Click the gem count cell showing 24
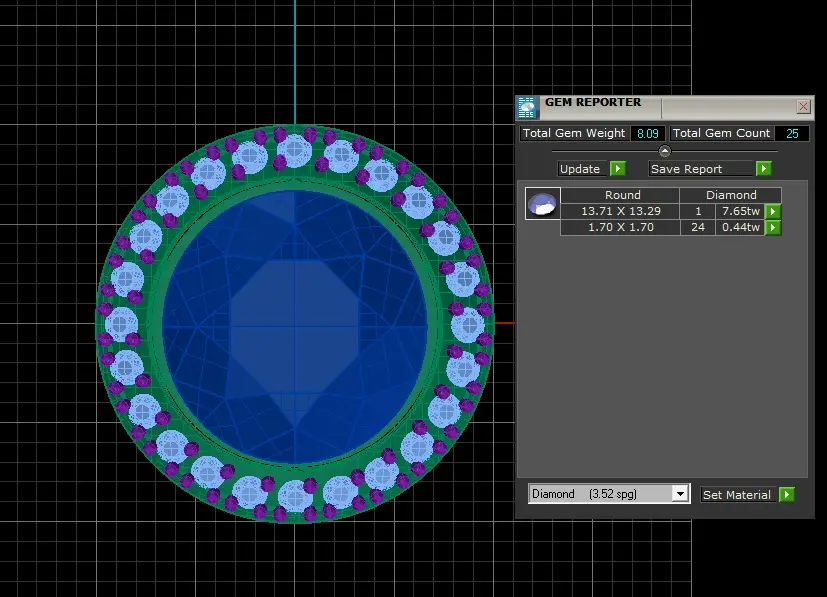 click(698, 227)
